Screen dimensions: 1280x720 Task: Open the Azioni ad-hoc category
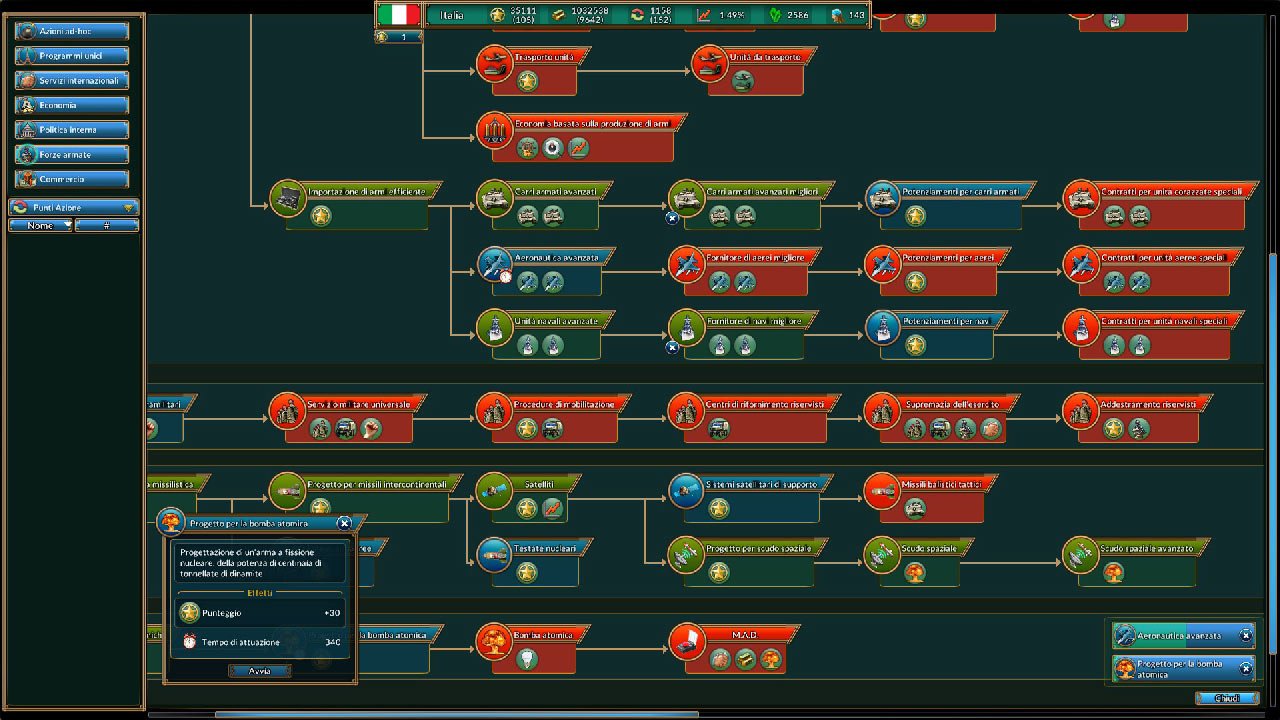click(x=71, y=31)
